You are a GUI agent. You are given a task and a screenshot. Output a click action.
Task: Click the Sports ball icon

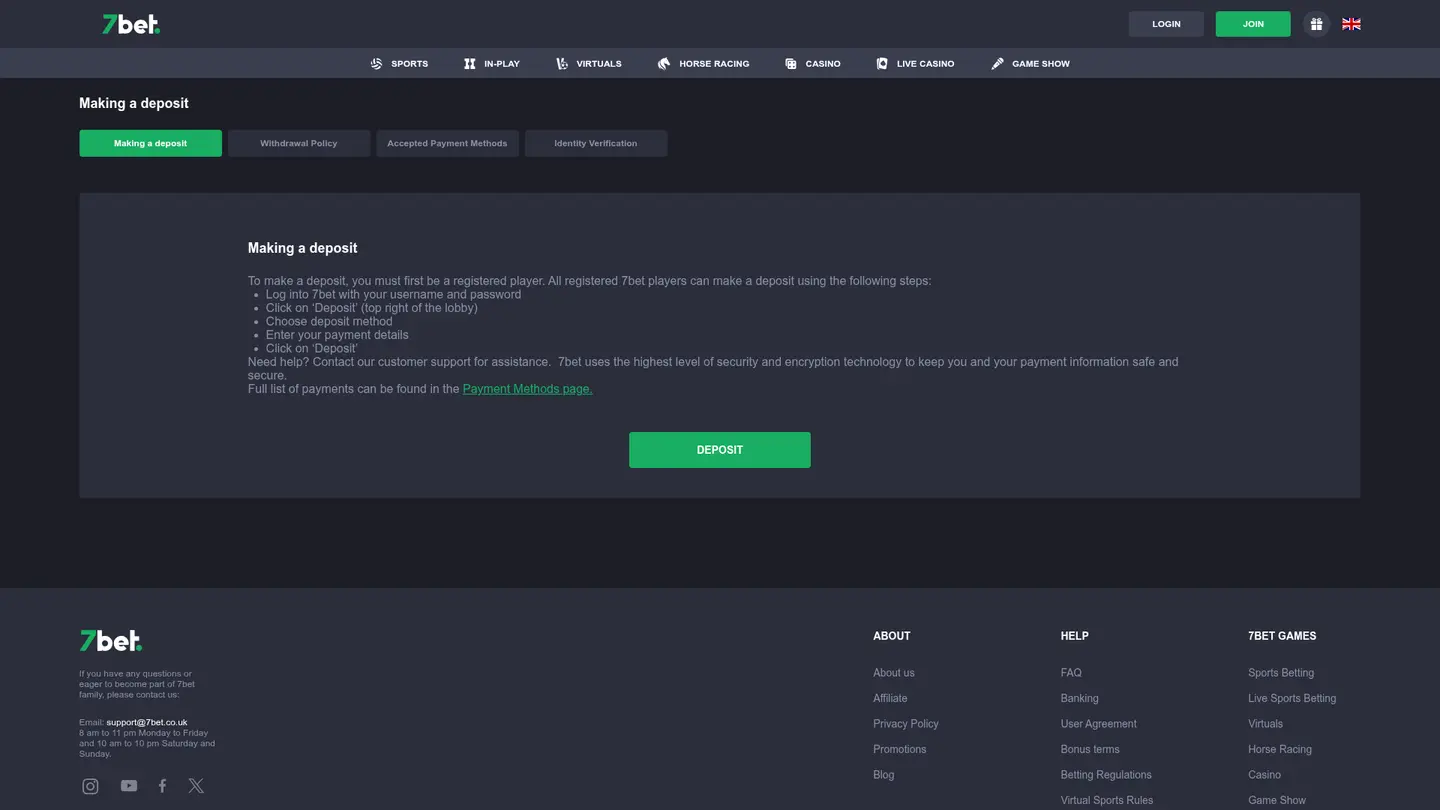point(377,63)
